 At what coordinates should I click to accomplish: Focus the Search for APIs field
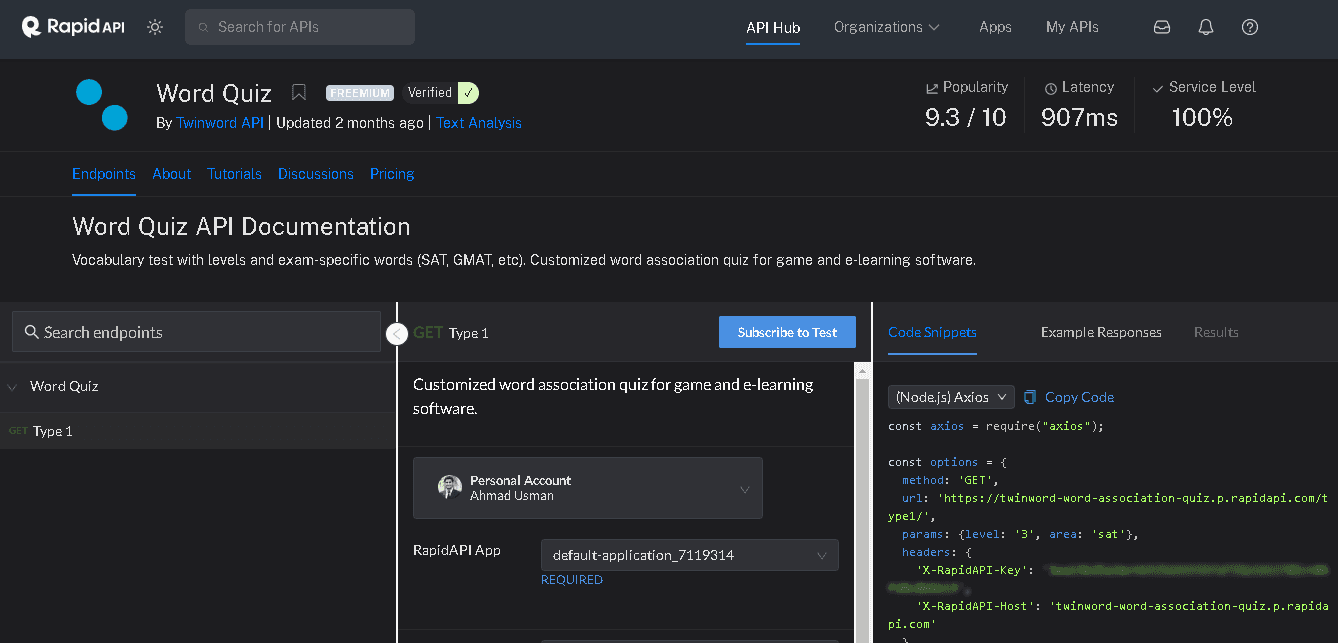(x=300, y=27)
